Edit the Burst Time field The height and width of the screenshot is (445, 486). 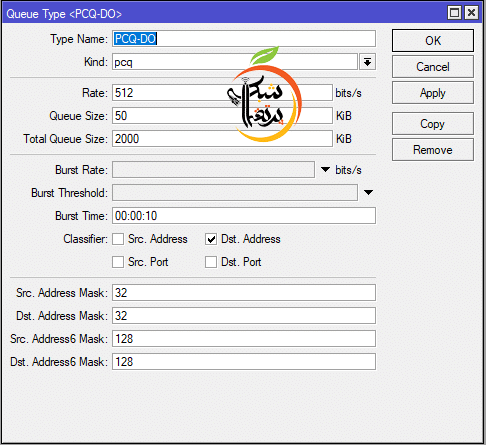244,216
